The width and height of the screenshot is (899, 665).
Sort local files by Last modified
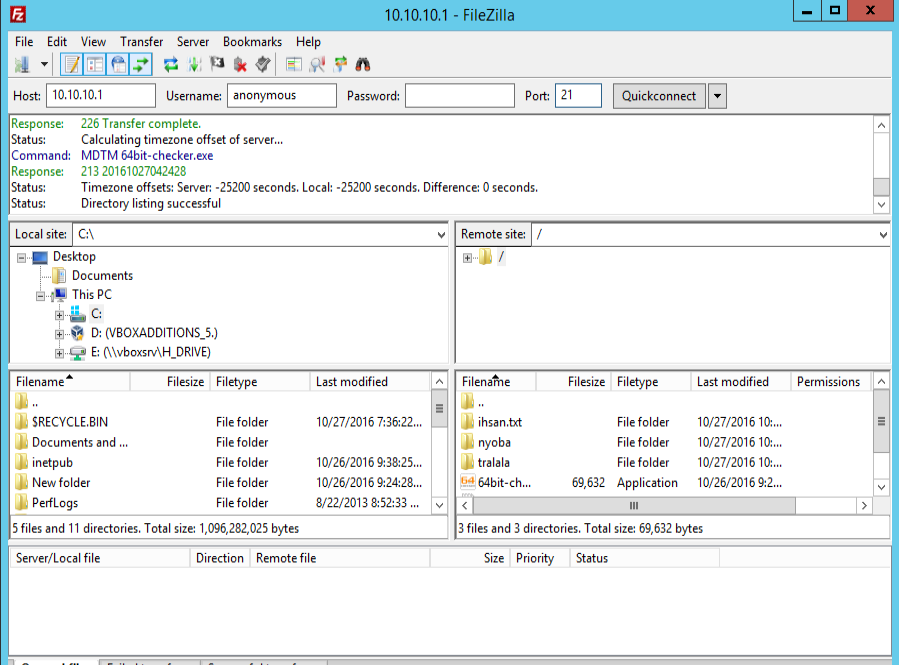370,382
